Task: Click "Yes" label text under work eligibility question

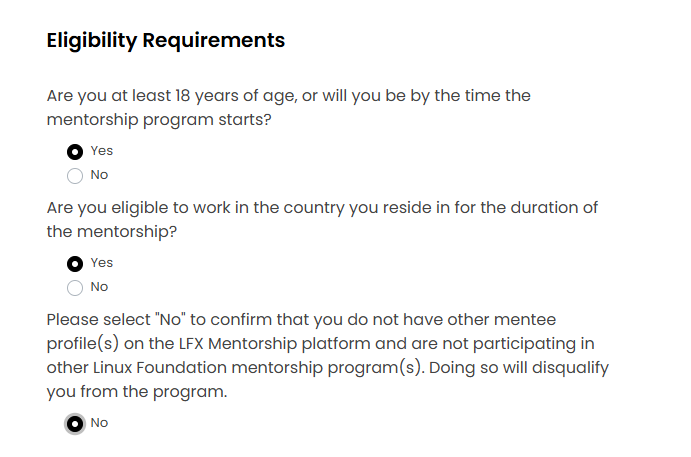Action: tap(101, 263)
